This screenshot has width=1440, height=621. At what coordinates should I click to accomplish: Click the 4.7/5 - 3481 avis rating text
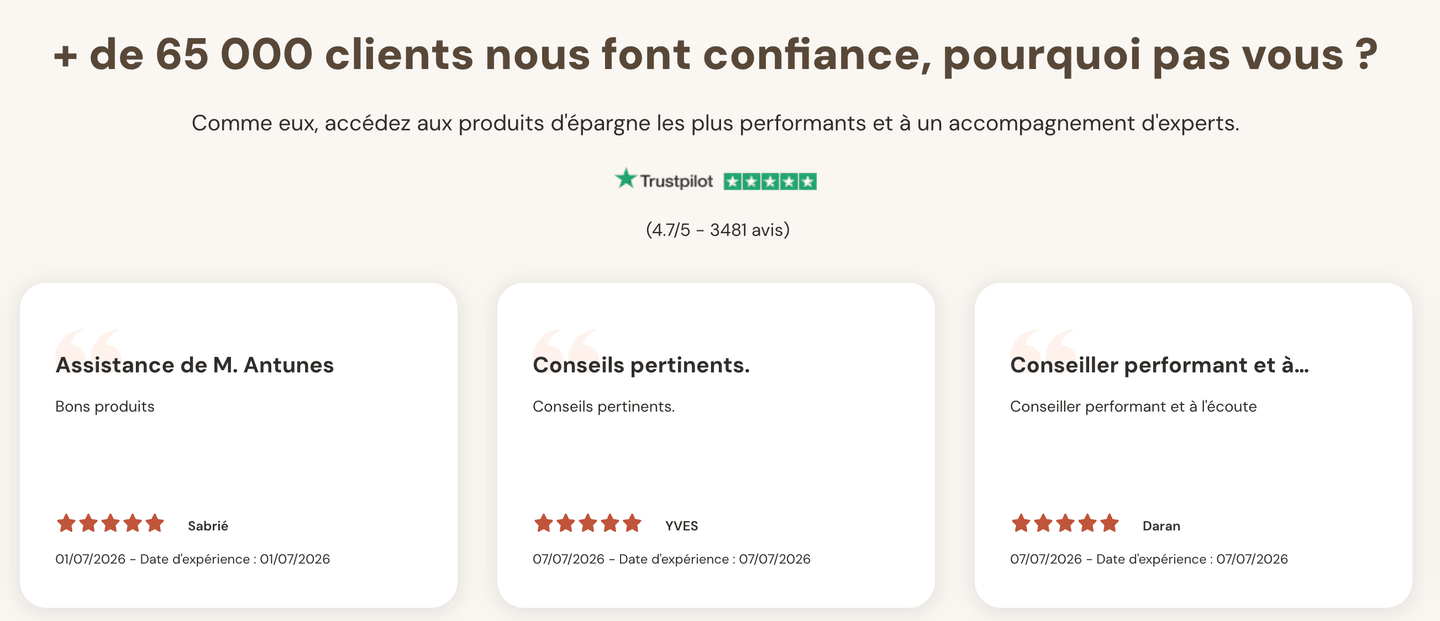[x=718, y=230]
